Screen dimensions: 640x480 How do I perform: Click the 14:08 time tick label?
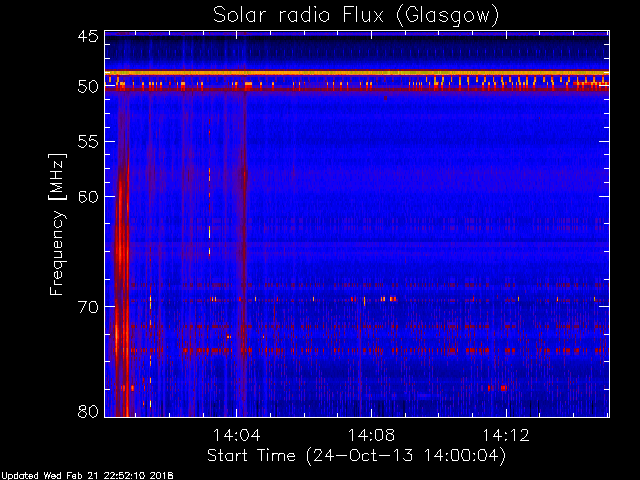(371, 435)
